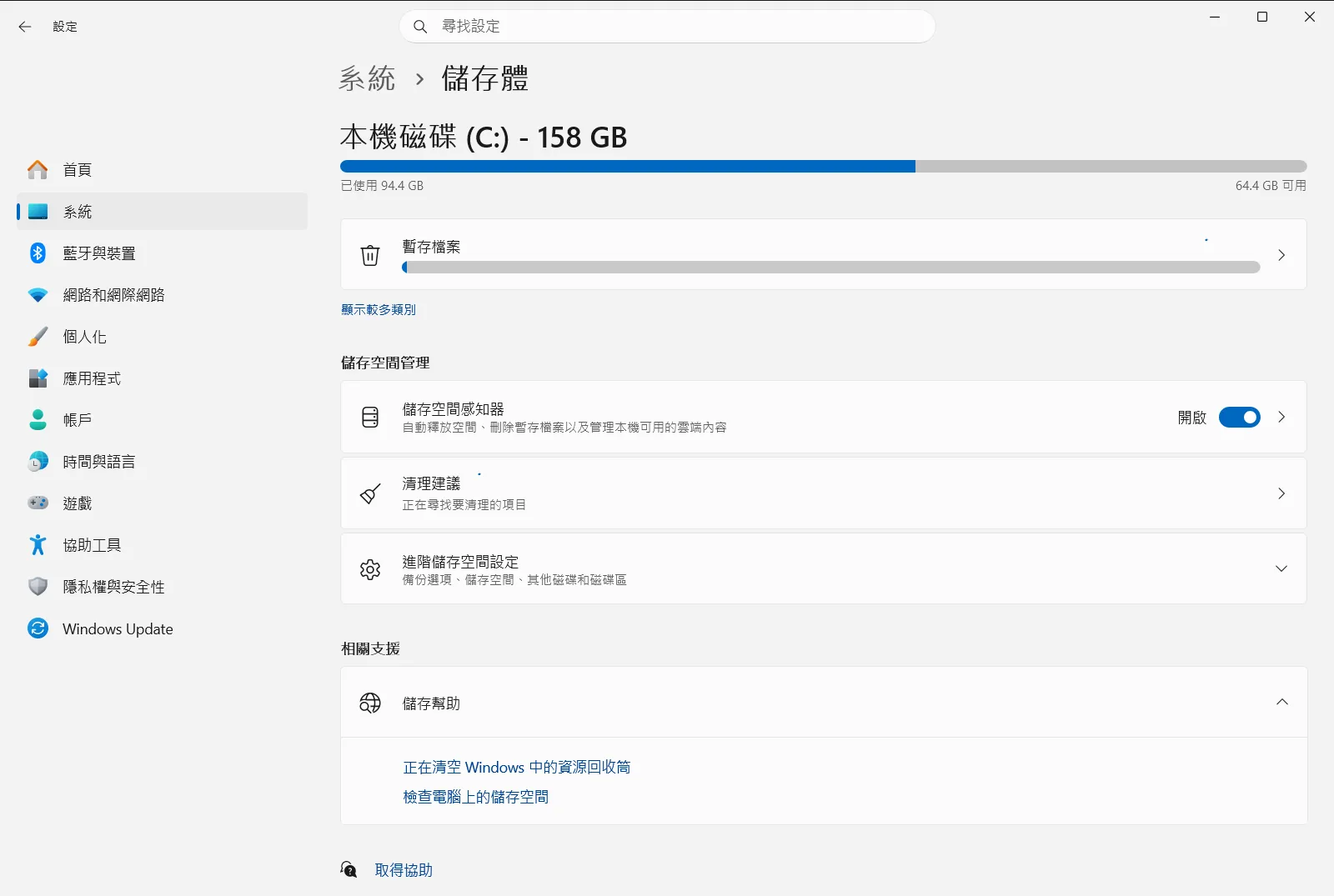The height and width of the screenshot is (896, 1334).
Task: Go to 個人化 settings
Action: click(x=162, y=337)
